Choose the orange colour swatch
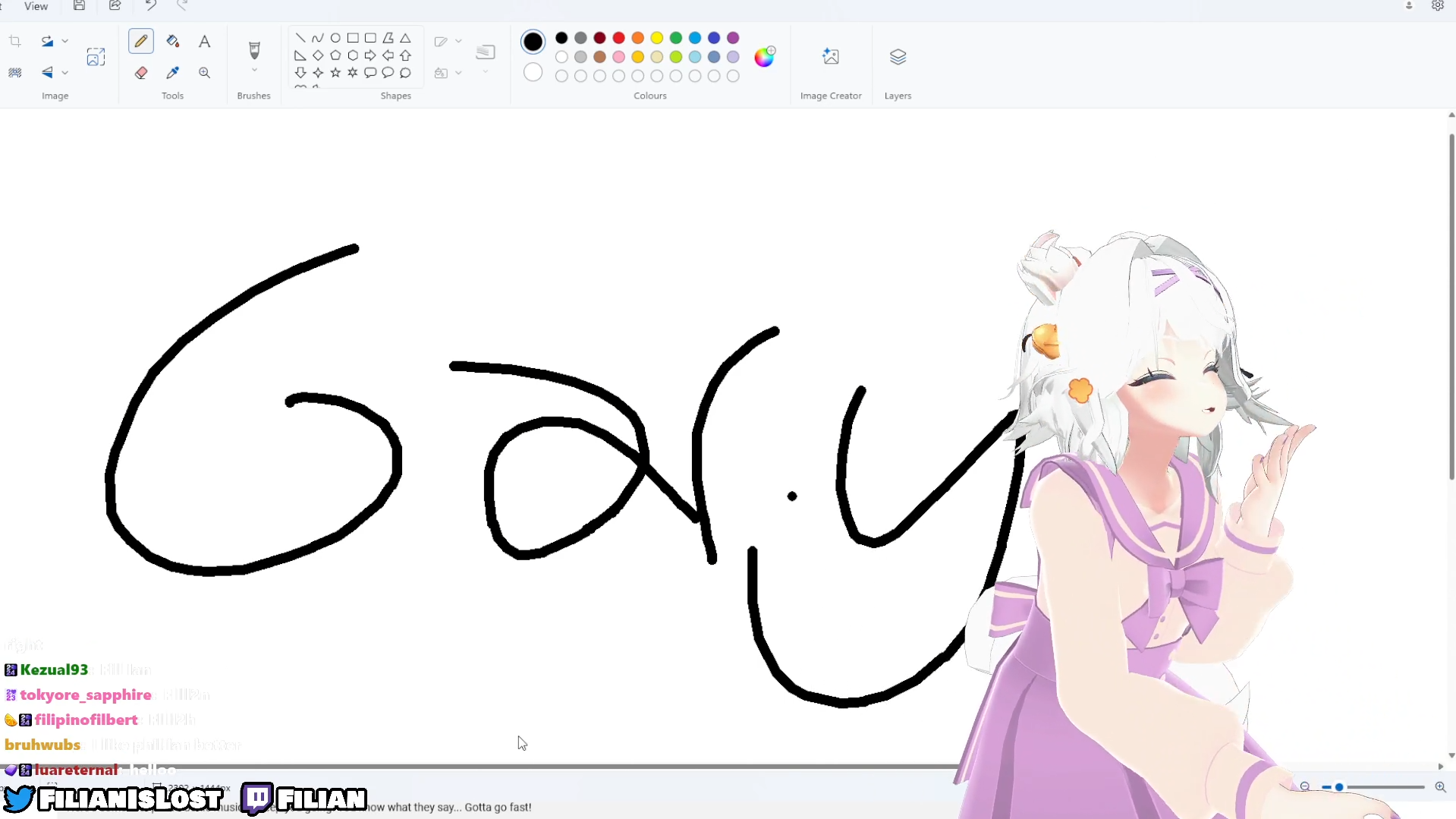 point(638,38)
